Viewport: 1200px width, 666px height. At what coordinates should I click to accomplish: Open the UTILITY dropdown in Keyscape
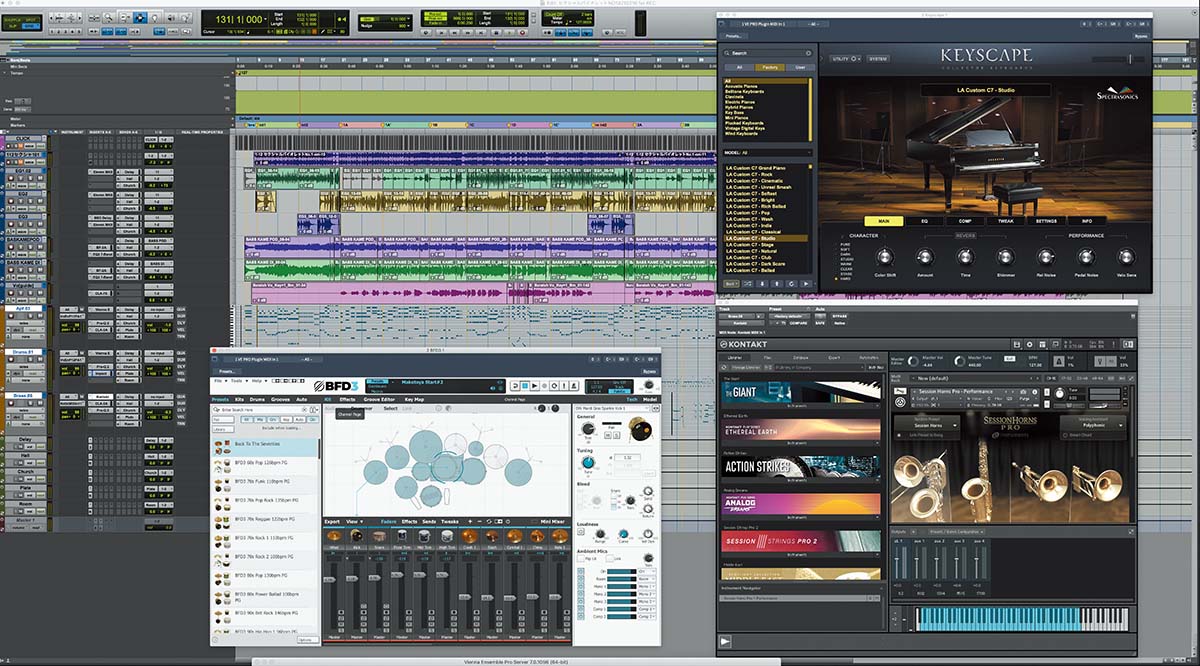click(x=846, y=59)
